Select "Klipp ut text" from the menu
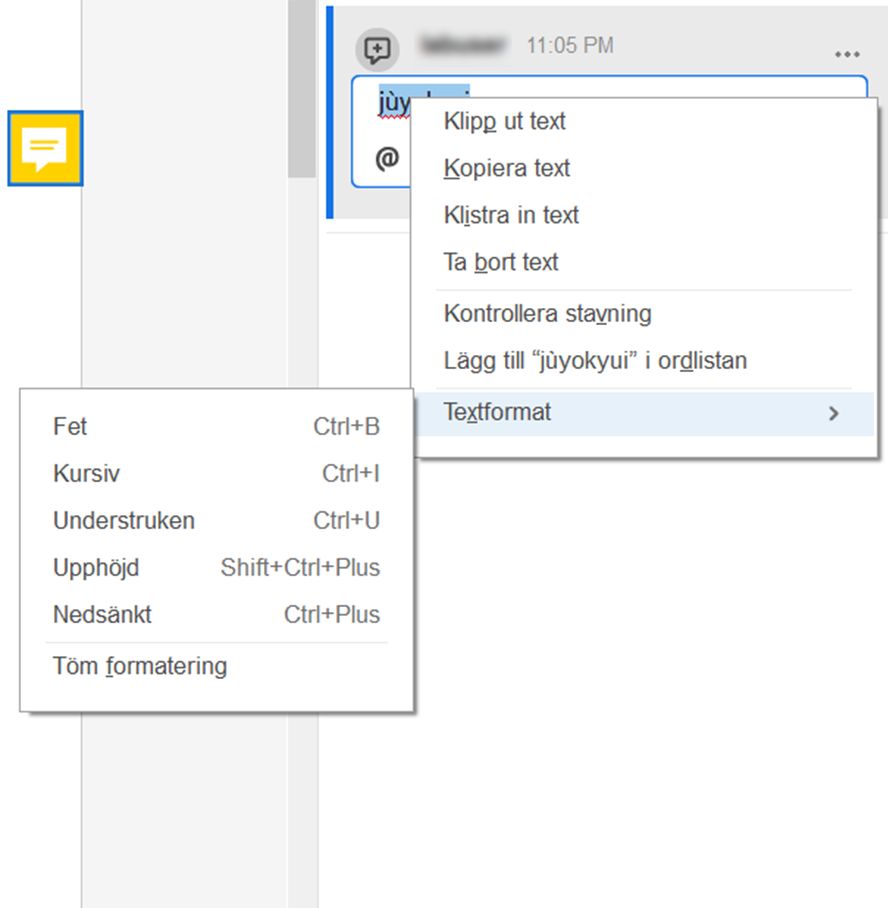The image size is (888, 908). coord(505,121)
